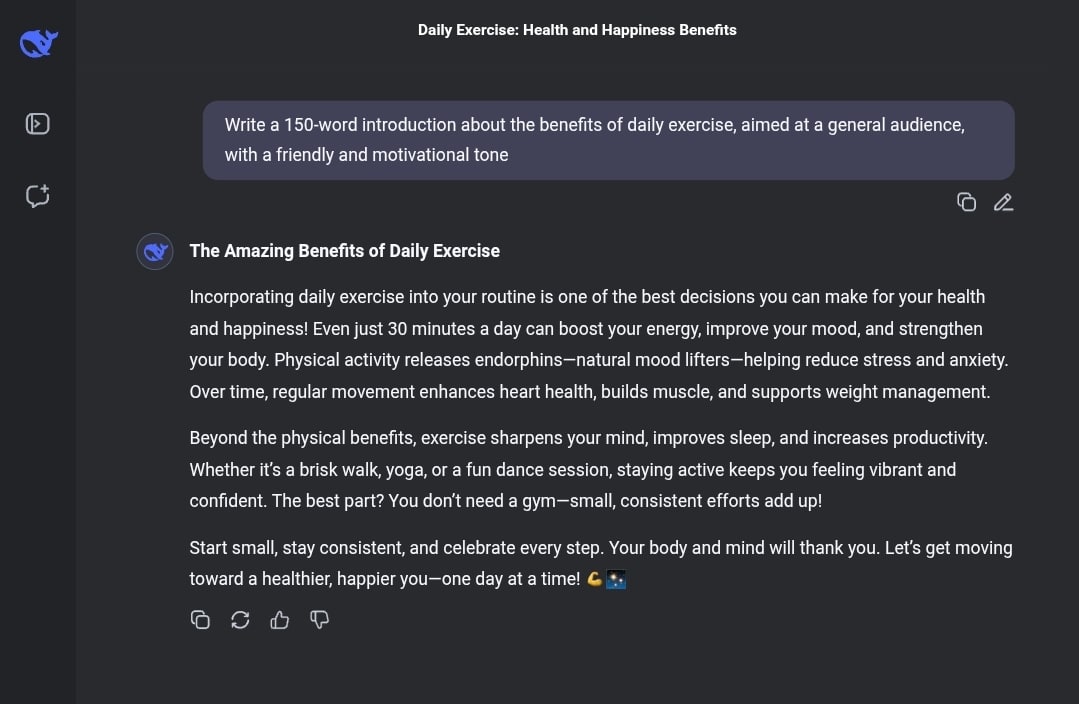Dislike the response with thumbs down
Screen dimensions: 1079x704
[319, 620]
